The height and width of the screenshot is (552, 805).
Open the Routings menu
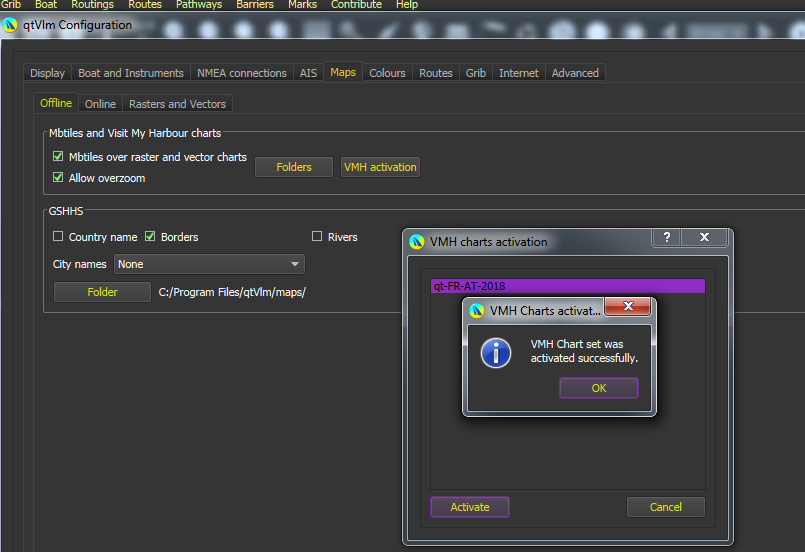coord(92,5)
